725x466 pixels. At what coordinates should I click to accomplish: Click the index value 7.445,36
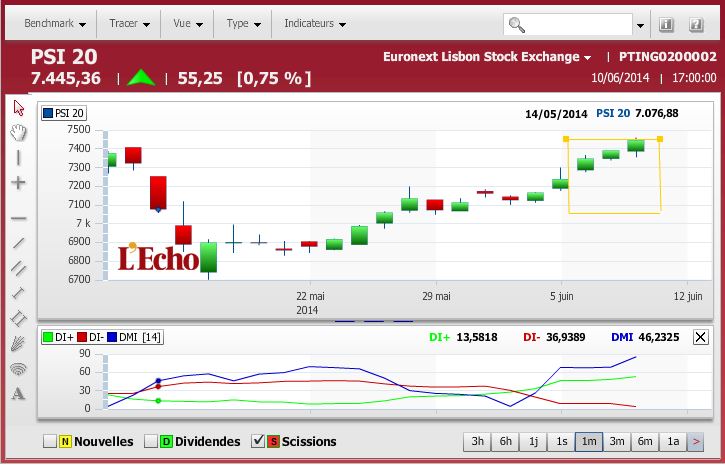pos(66,78)
